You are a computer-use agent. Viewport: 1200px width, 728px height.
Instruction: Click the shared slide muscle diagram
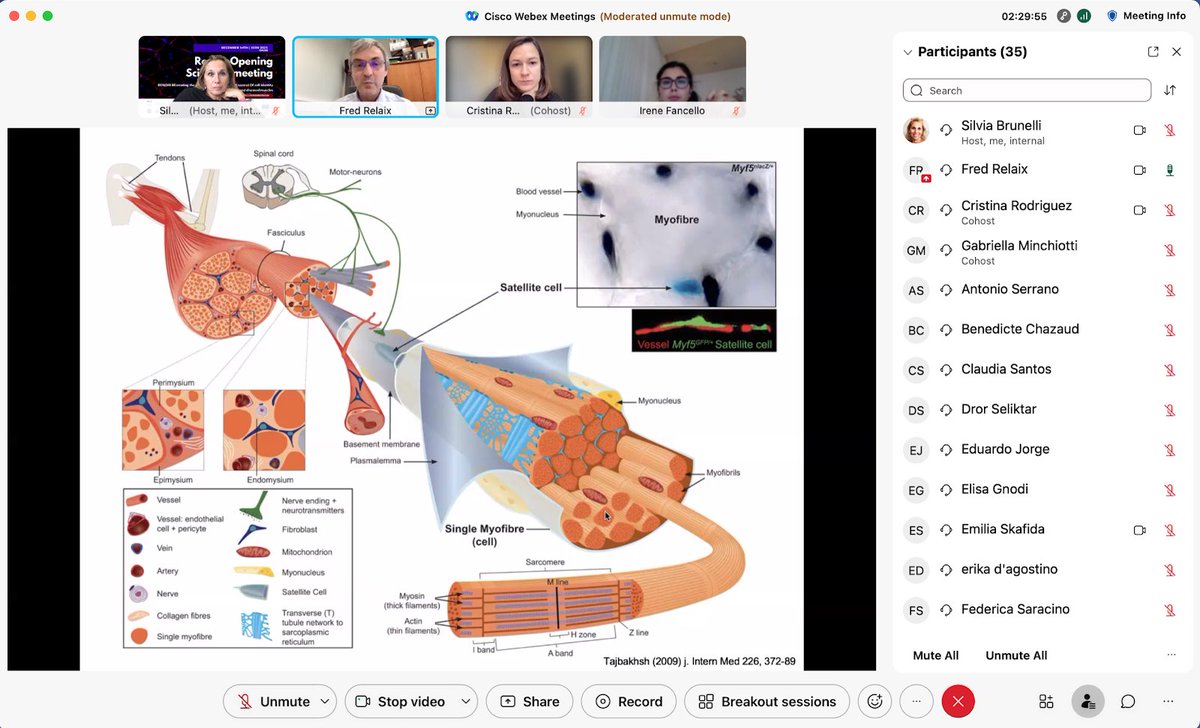[x=441, y=399]
